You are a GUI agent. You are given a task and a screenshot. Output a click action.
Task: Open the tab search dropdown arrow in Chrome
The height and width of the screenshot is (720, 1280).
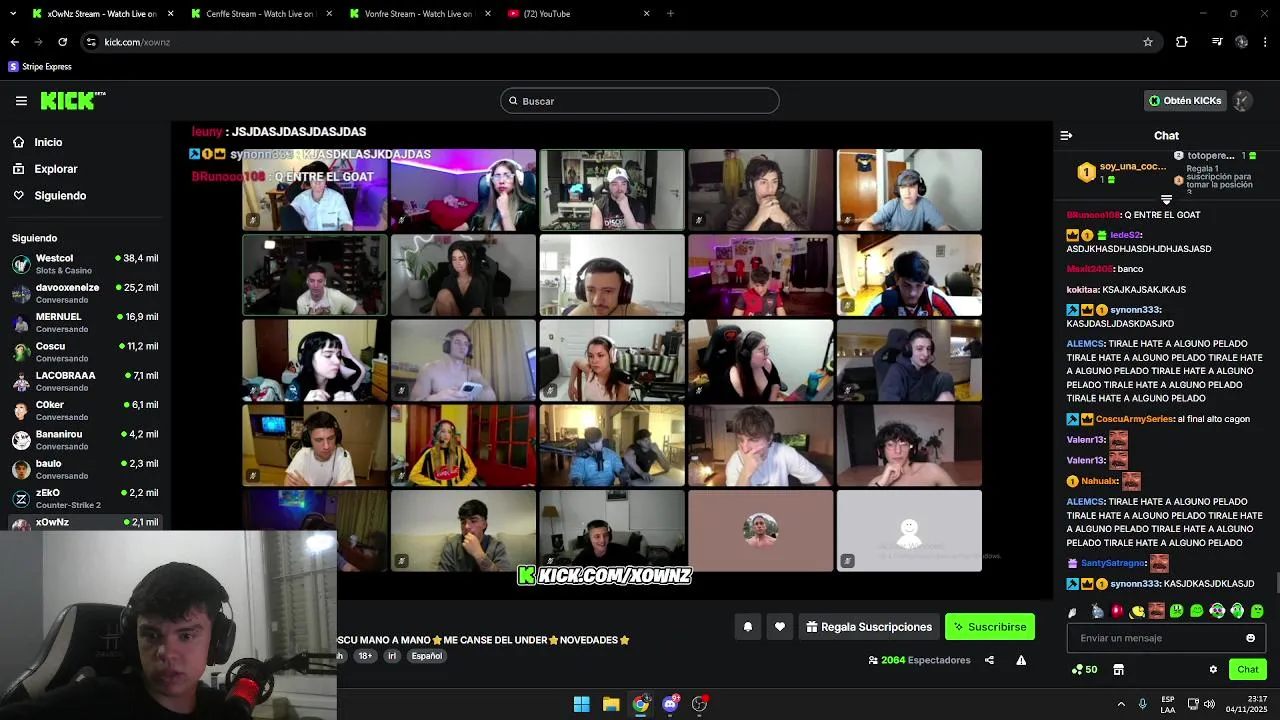[x=14, y=14]
